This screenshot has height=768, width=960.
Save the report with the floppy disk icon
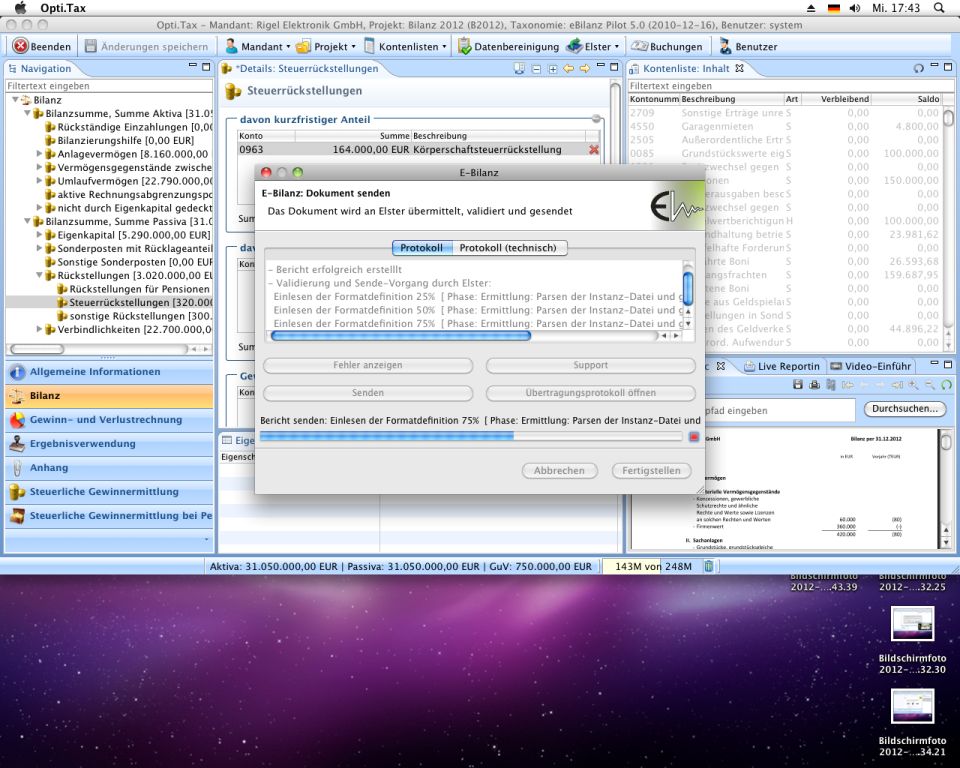click(x=798, y=385)
